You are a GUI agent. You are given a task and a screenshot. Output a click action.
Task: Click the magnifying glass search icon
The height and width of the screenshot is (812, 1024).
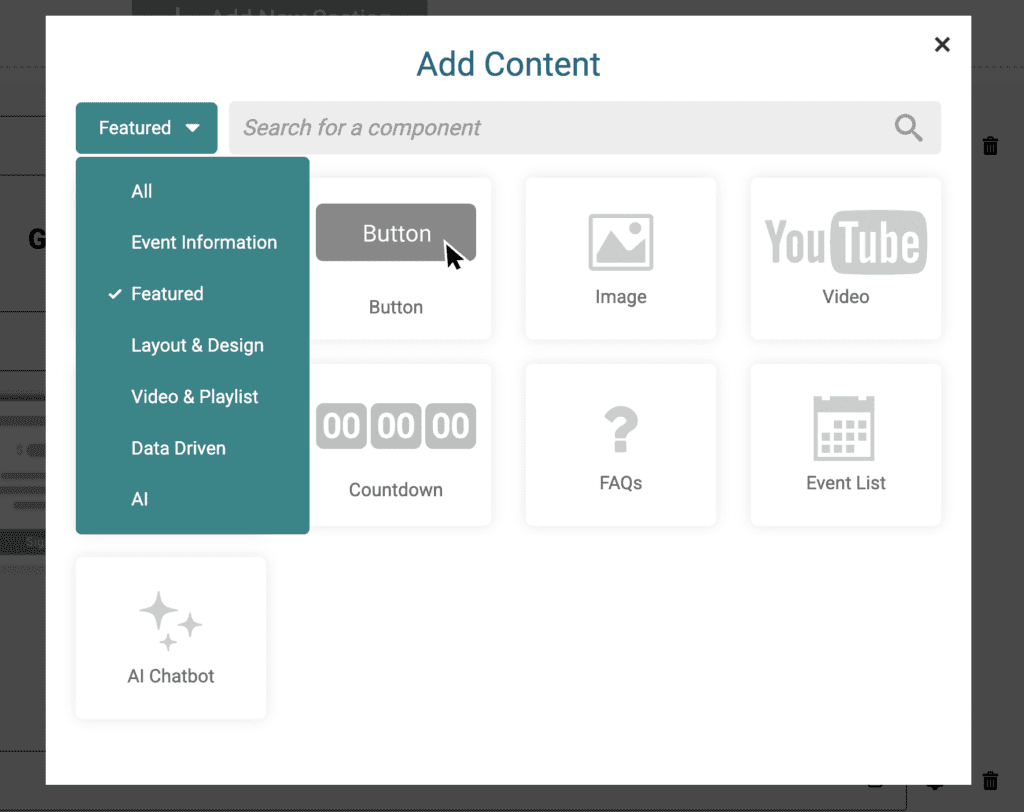(x=908, y=128)
